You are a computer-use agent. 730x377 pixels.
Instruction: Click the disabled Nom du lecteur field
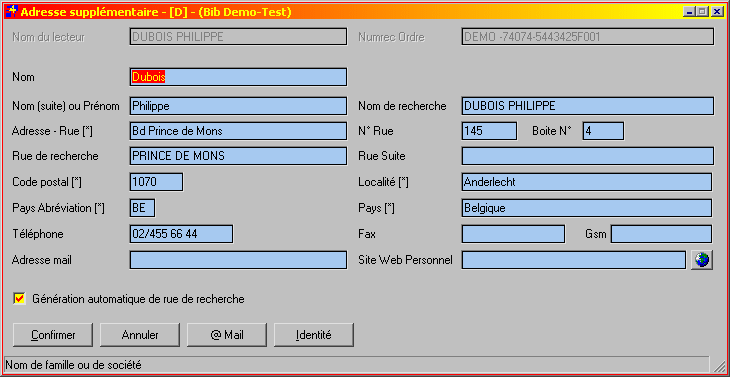(x=238, y=37)
